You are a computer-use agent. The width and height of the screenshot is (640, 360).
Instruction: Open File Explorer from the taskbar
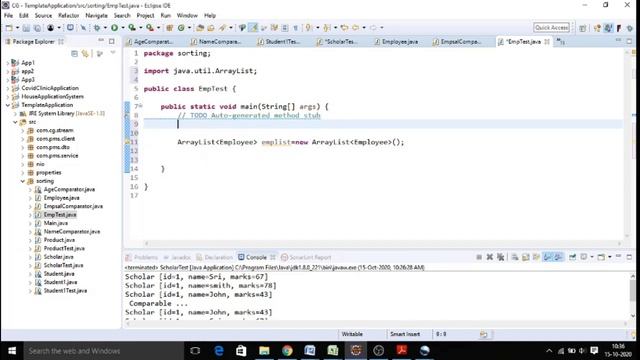(264, 351)
